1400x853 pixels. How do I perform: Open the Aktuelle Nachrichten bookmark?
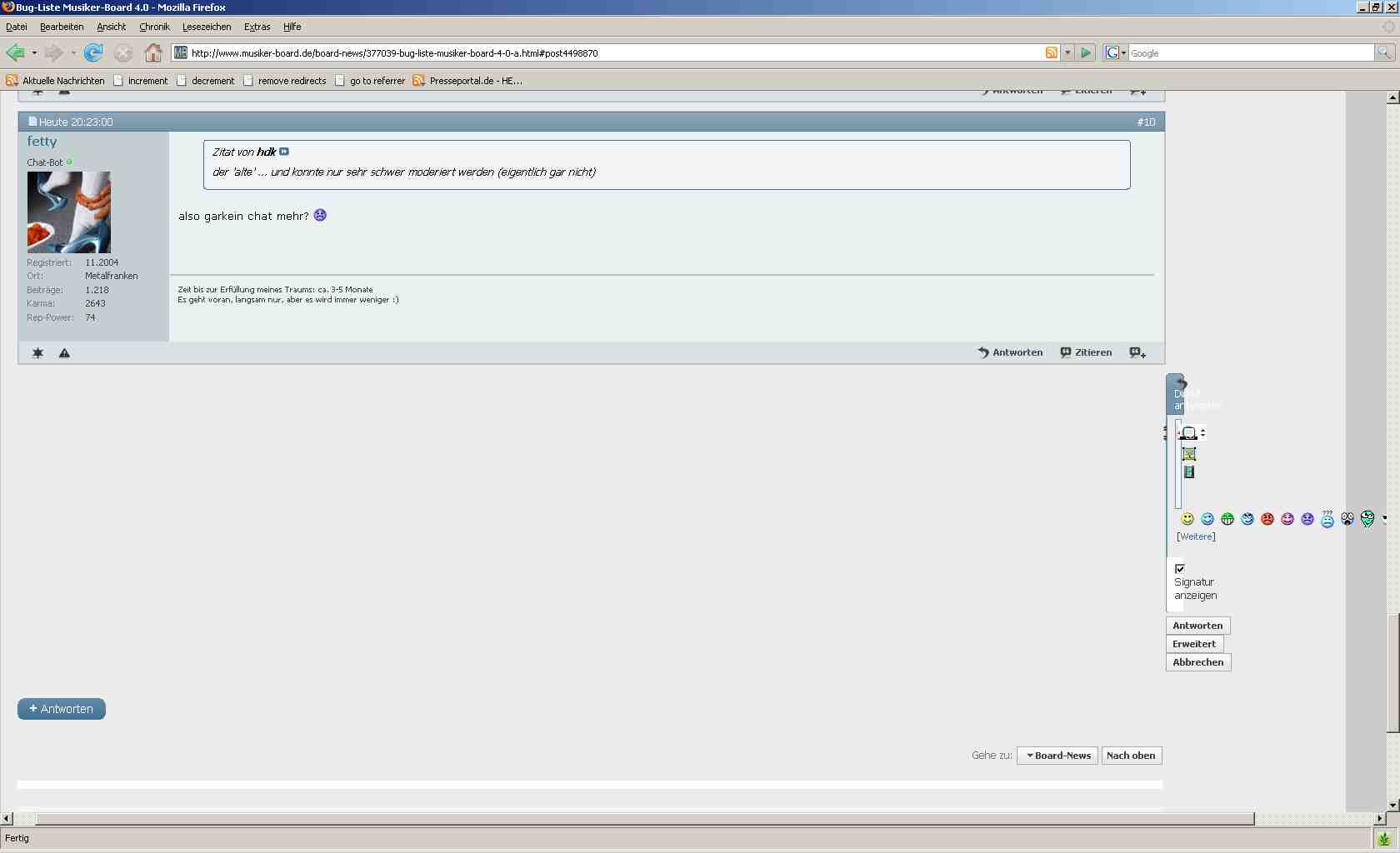(55, 81)
